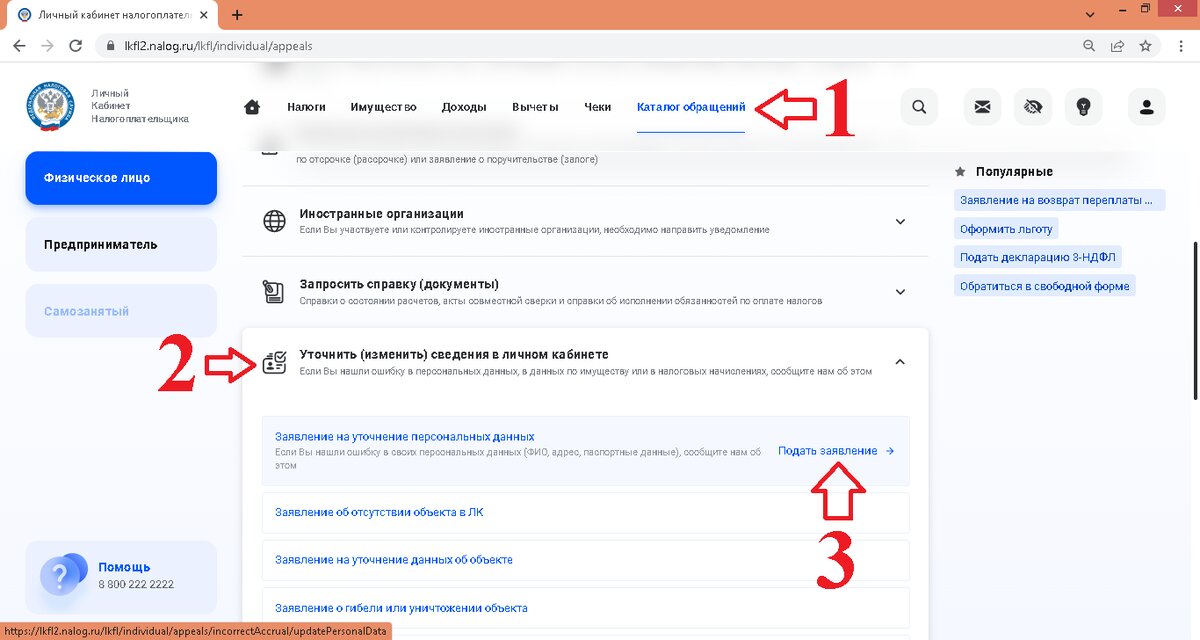Select the Физическое лицо profile

120,178
